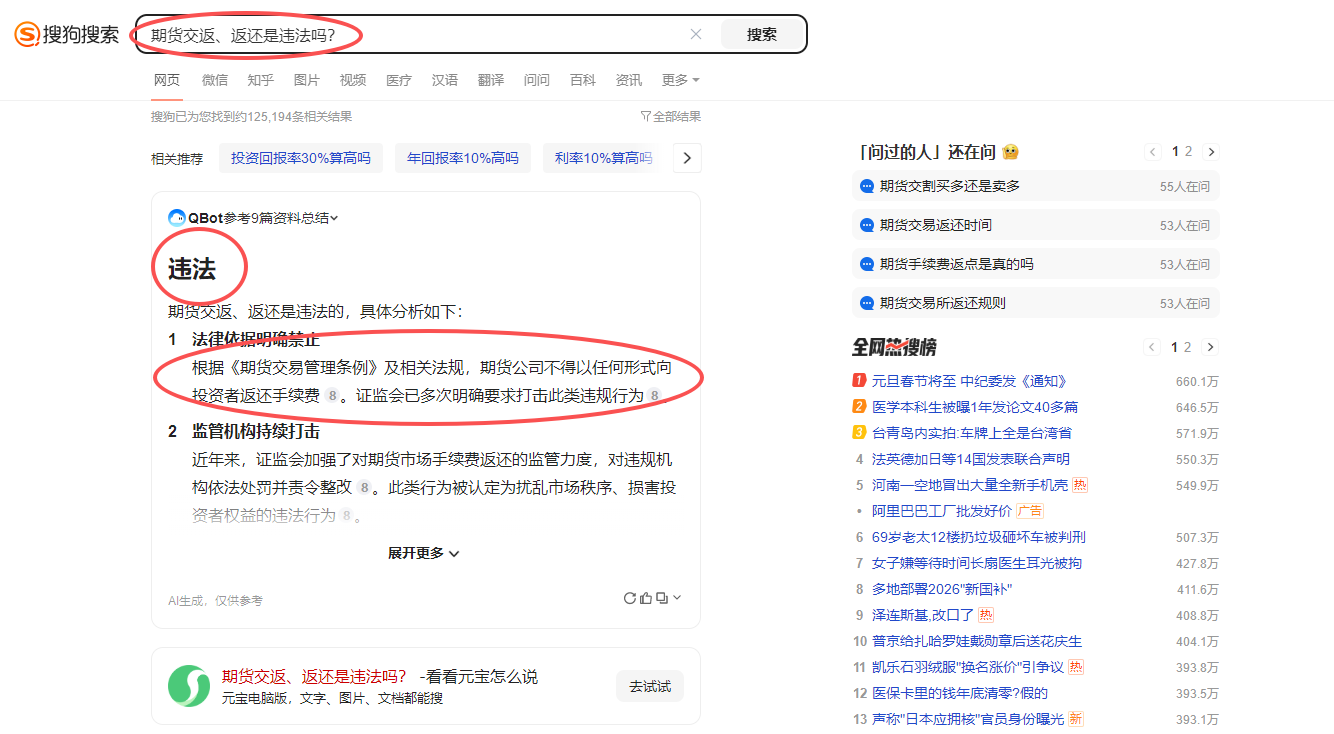Click the Sogou search logo
This screenshot has height=734, width=1334.
pos(66,34)
